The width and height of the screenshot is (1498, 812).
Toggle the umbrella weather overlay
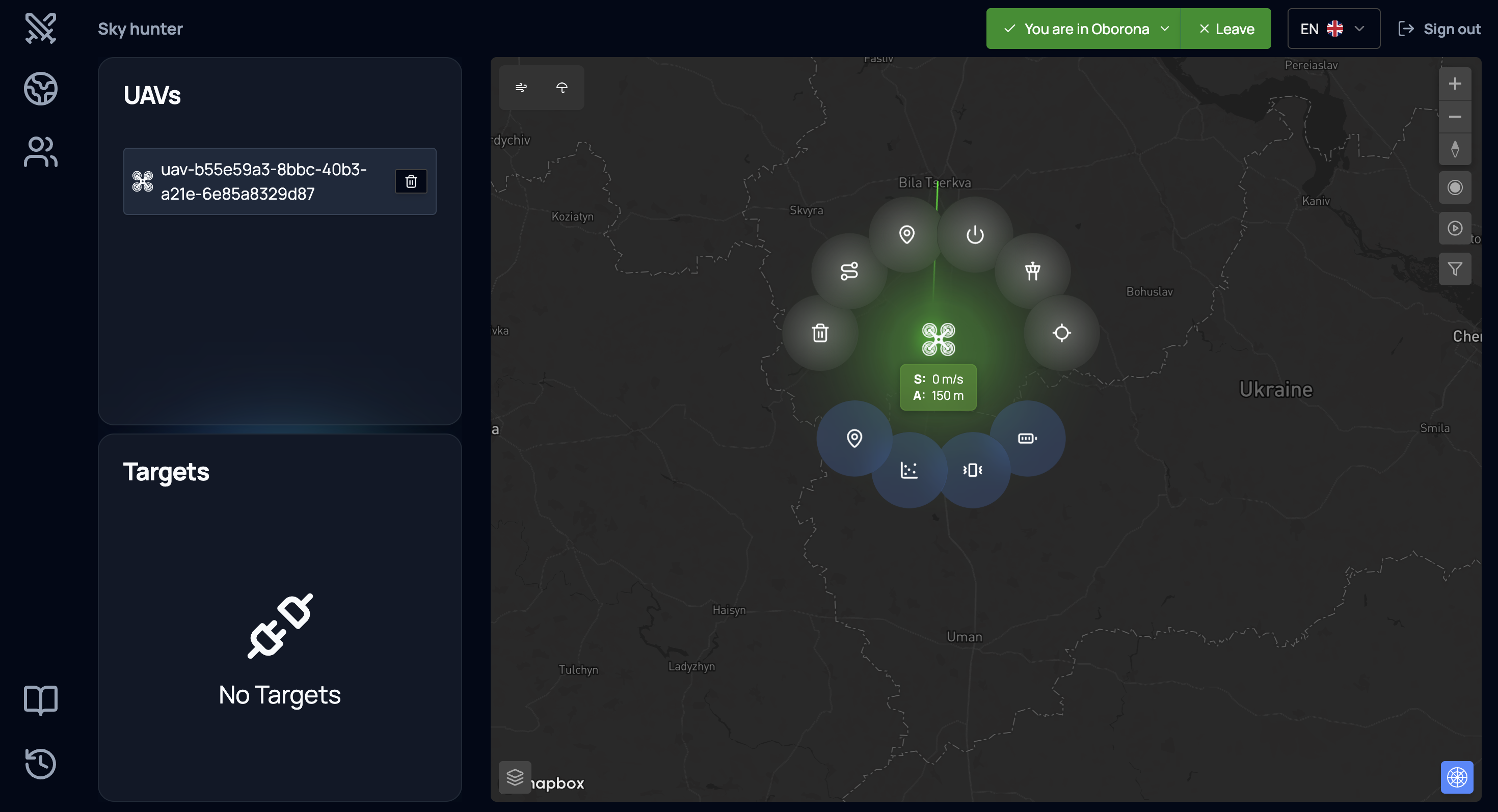561,88
